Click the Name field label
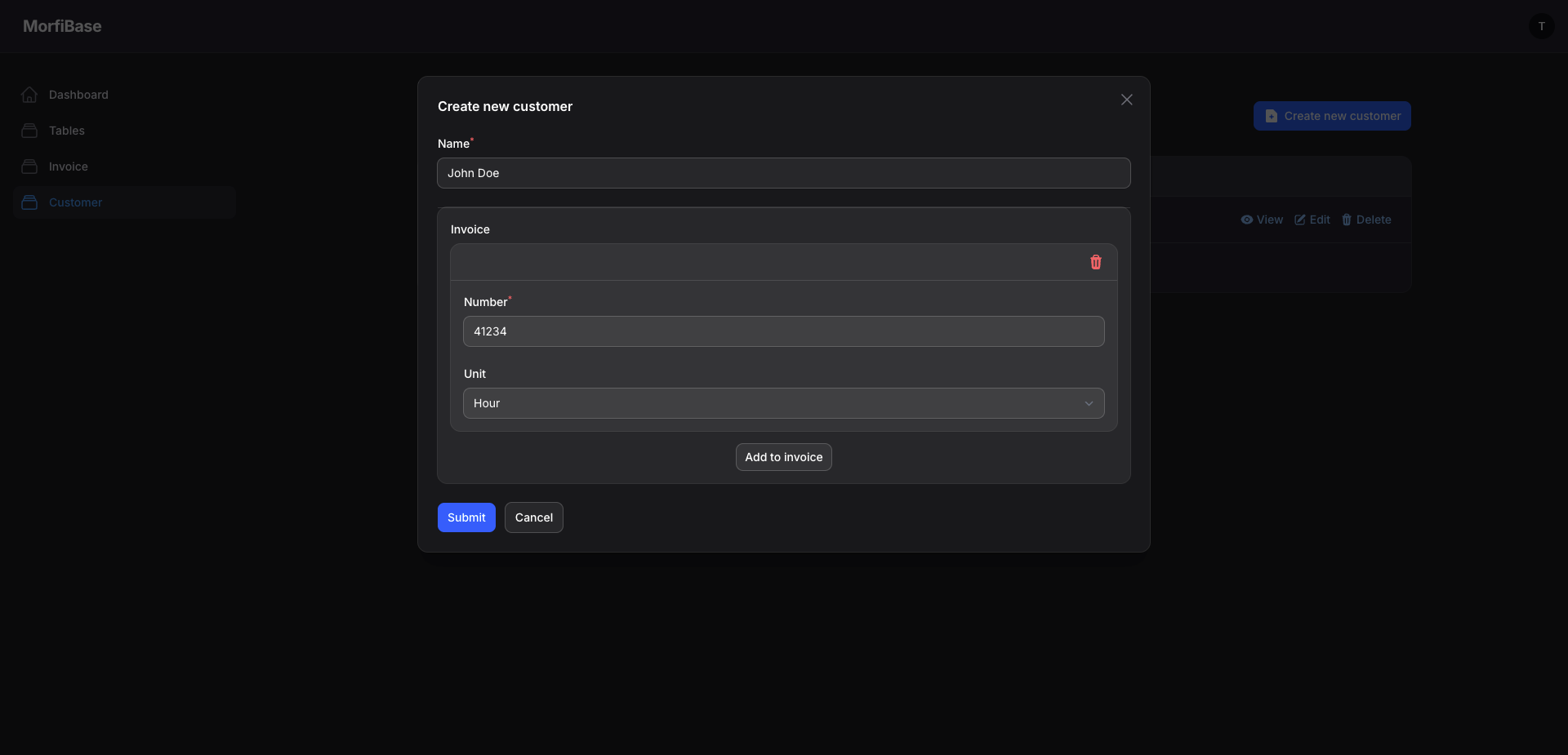The width and height of the screenshot is (1568, 755). click(453, 144)
